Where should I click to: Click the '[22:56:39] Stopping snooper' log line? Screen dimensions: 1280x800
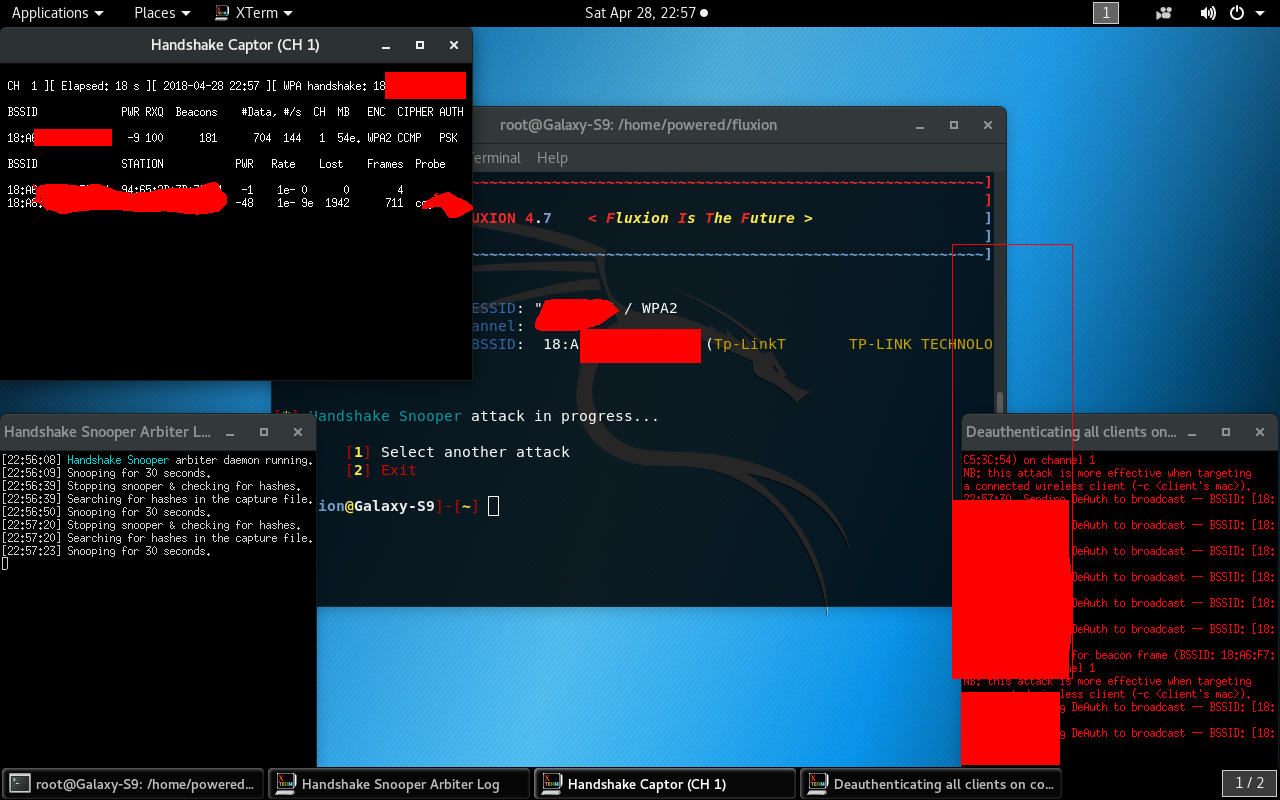[x=151, y=486]
